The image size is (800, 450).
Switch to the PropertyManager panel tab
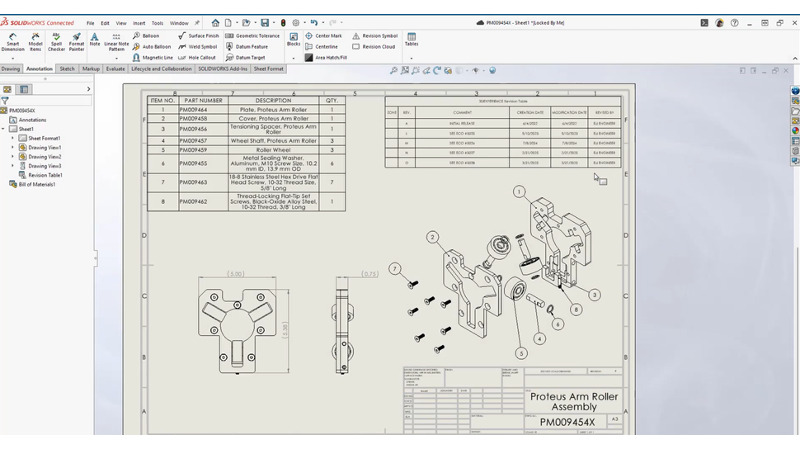coord(22,89)
